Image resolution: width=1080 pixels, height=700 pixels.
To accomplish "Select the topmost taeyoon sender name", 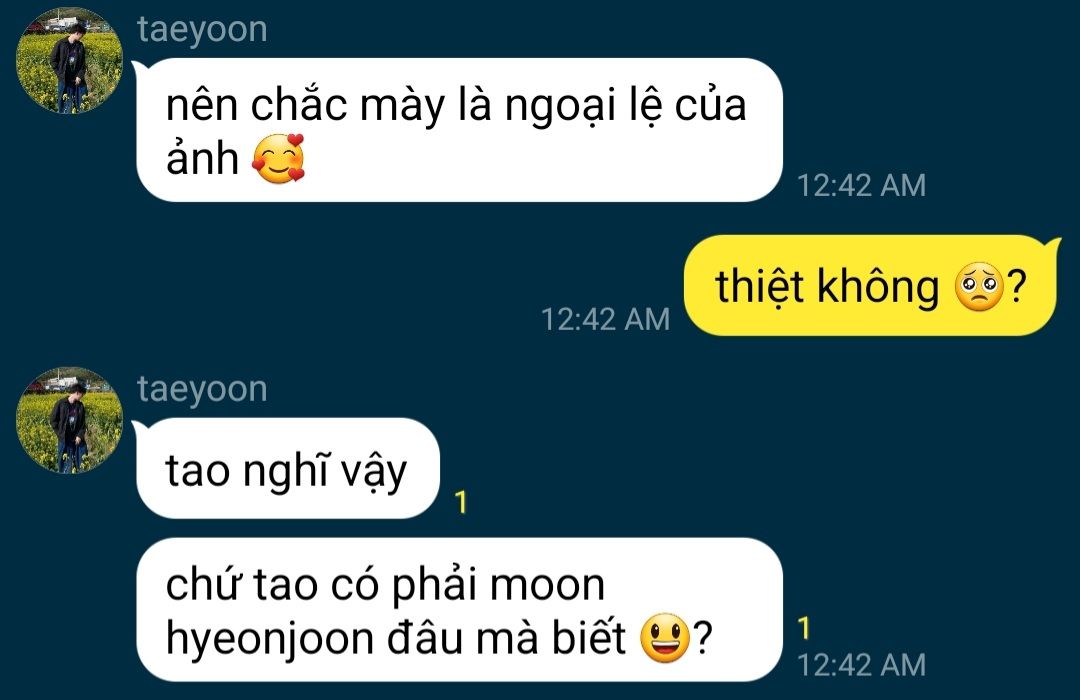I will [202, 30].
